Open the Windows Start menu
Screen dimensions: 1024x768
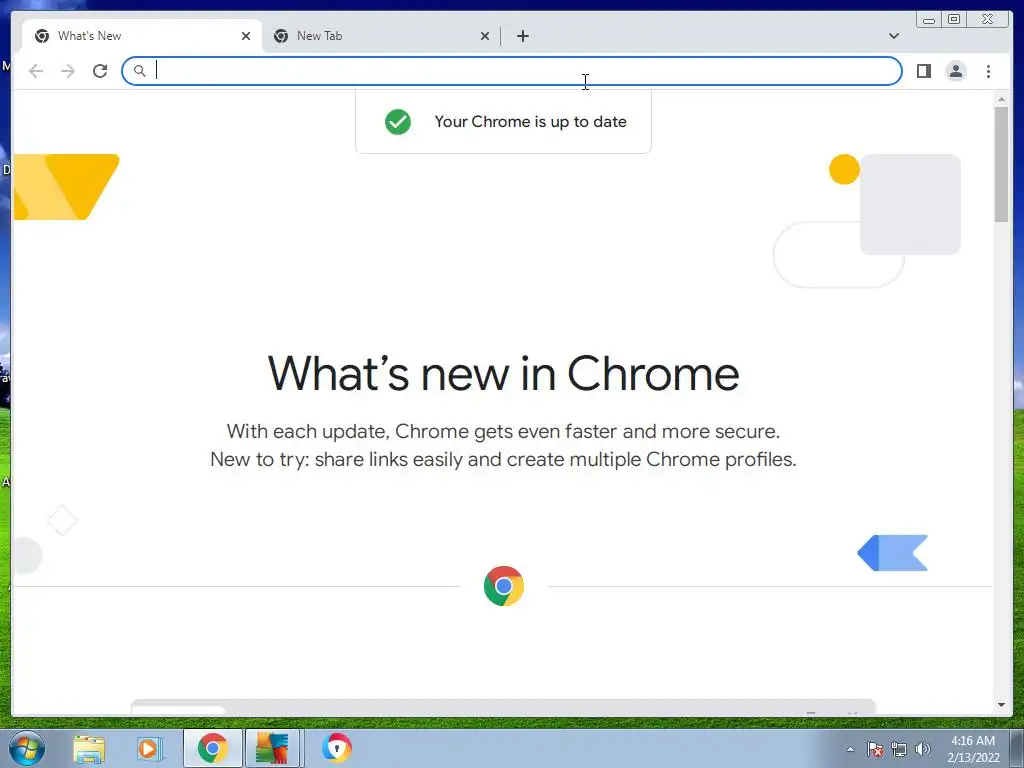(27, 748)
